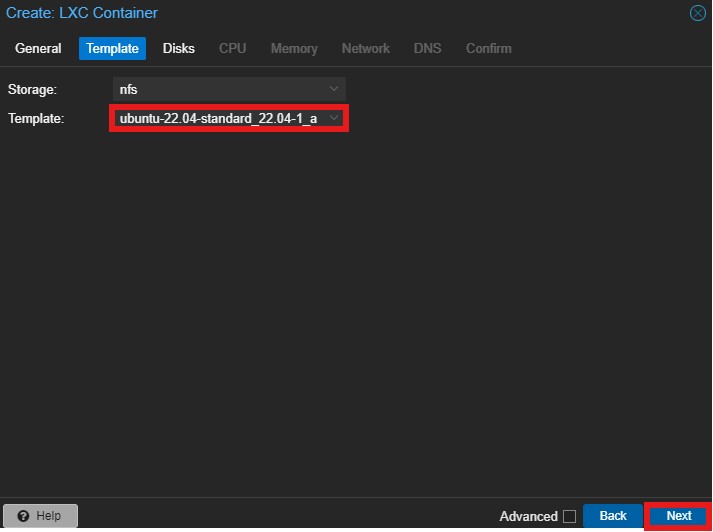Click the Back button
This screenshot has height=532, width=713.
coord(612,516)
